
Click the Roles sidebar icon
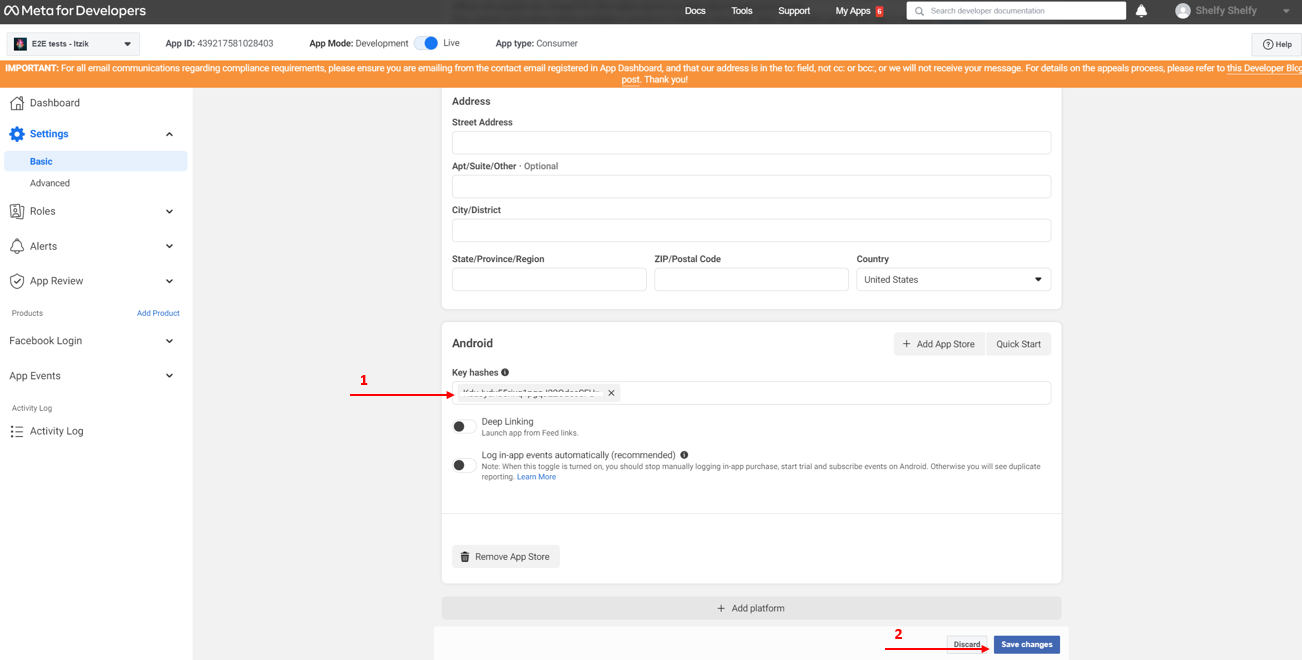click(17, 211)
